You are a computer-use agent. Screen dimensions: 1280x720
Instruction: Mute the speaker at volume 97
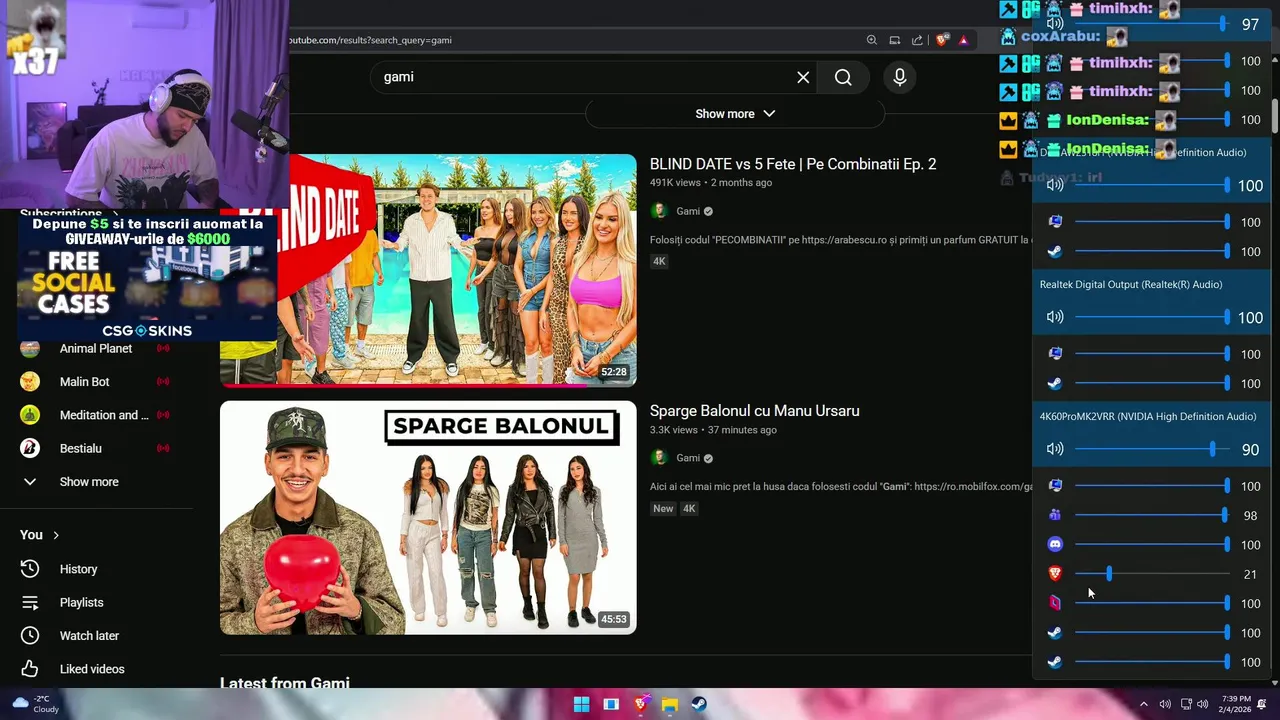pyautogui.click(x=1055, y=23)
